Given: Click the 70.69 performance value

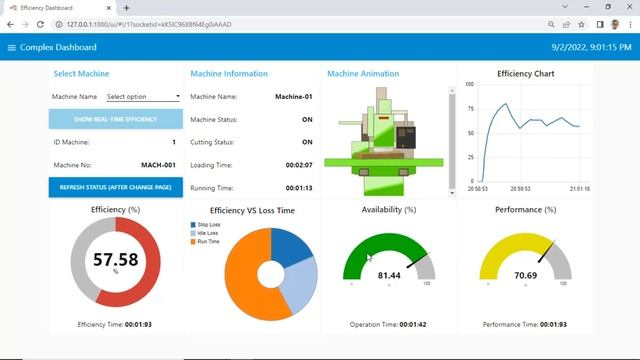Looking at the screenshot, I should [525, 276].
